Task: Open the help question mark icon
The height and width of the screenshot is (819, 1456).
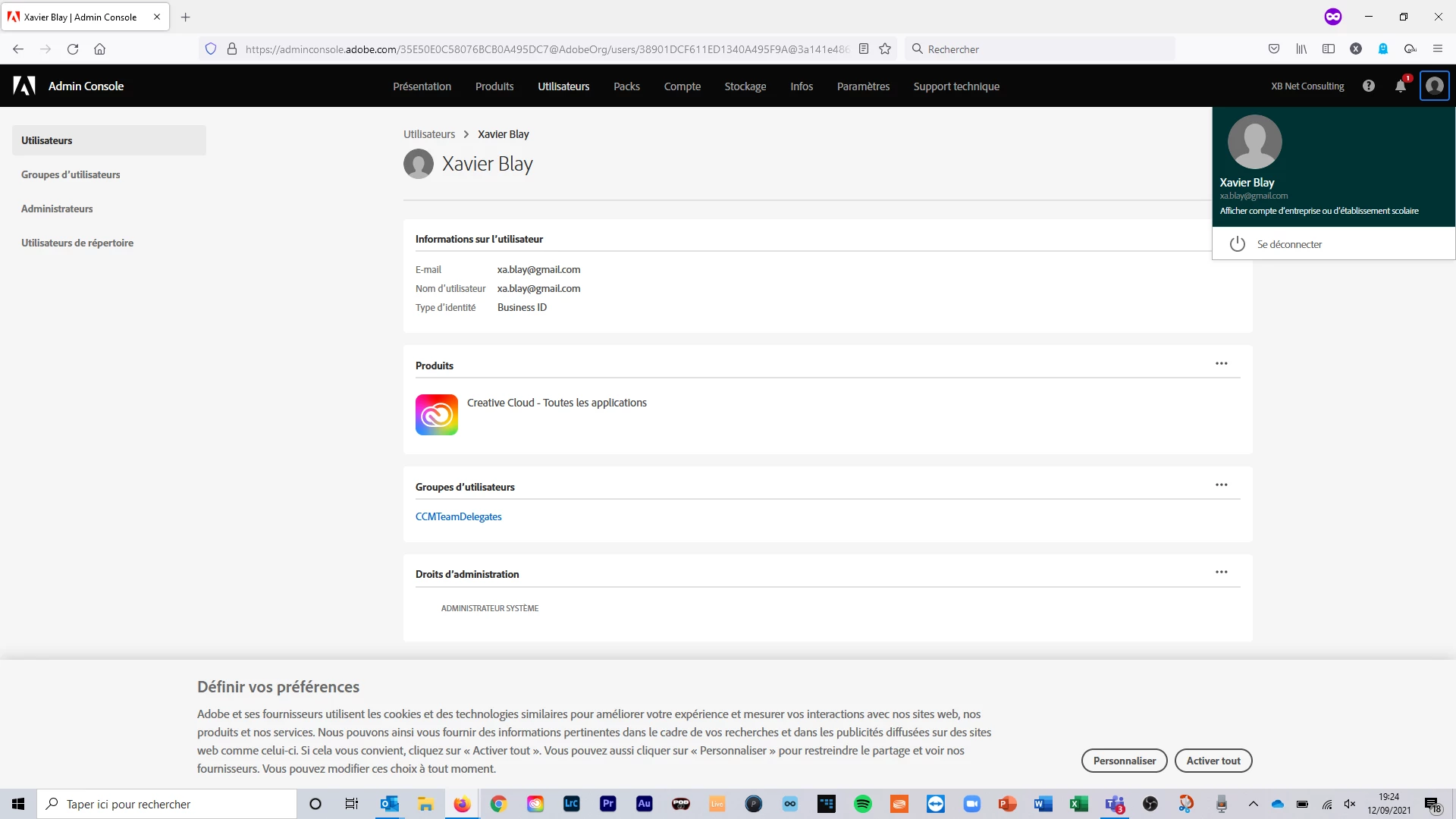Action: coord(1368,86)
